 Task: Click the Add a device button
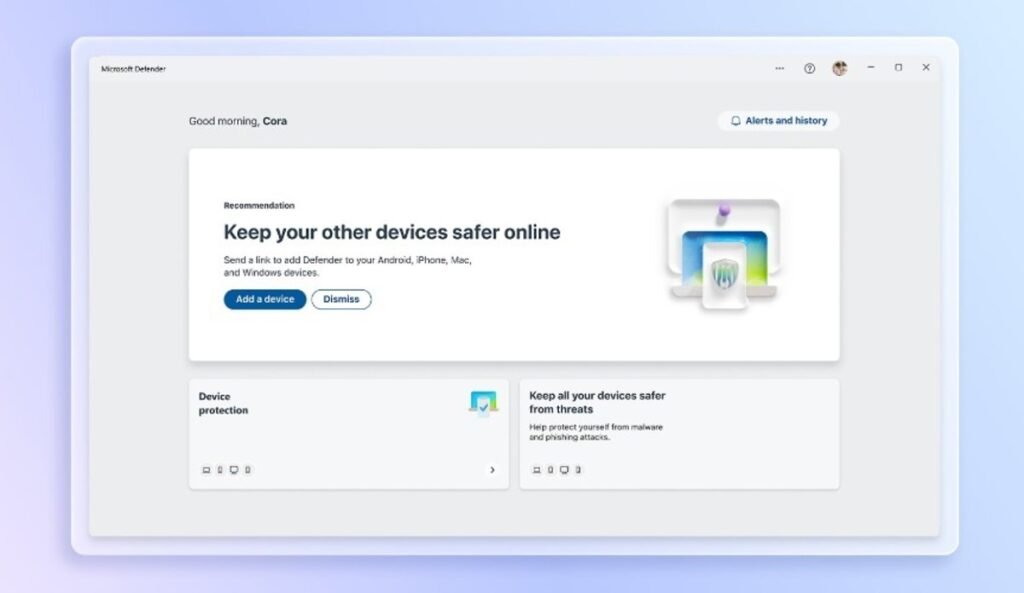click(x=263, y=299)
